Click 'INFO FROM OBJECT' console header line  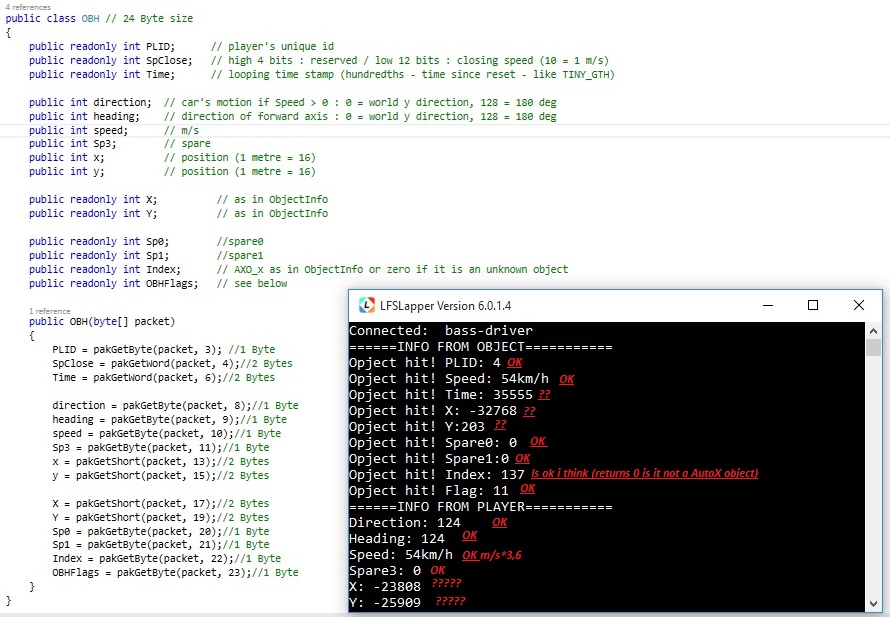[481, 347]
